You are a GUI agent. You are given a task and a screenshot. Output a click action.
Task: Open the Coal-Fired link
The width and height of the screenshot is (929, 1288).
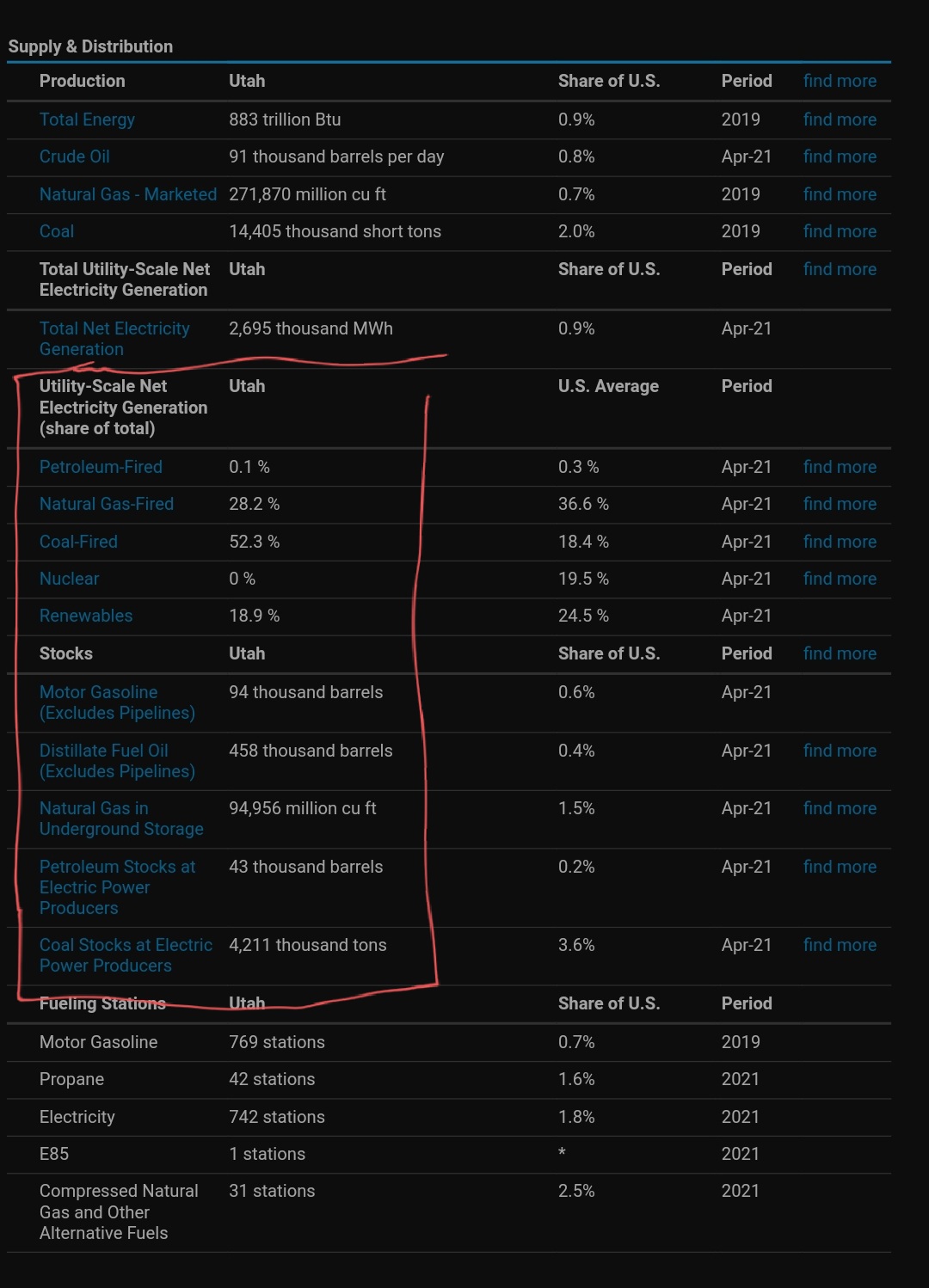78,542
